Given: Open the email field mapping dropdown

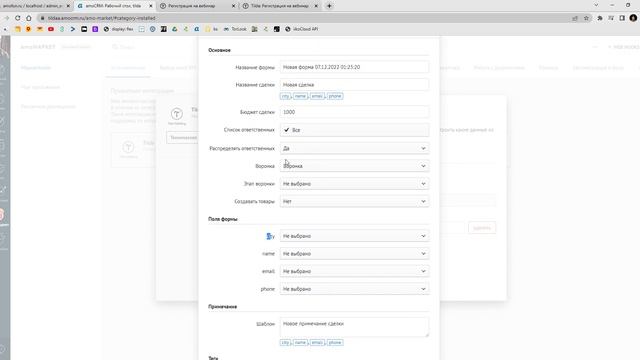Looking at the screenshot, I should [354, 271].
